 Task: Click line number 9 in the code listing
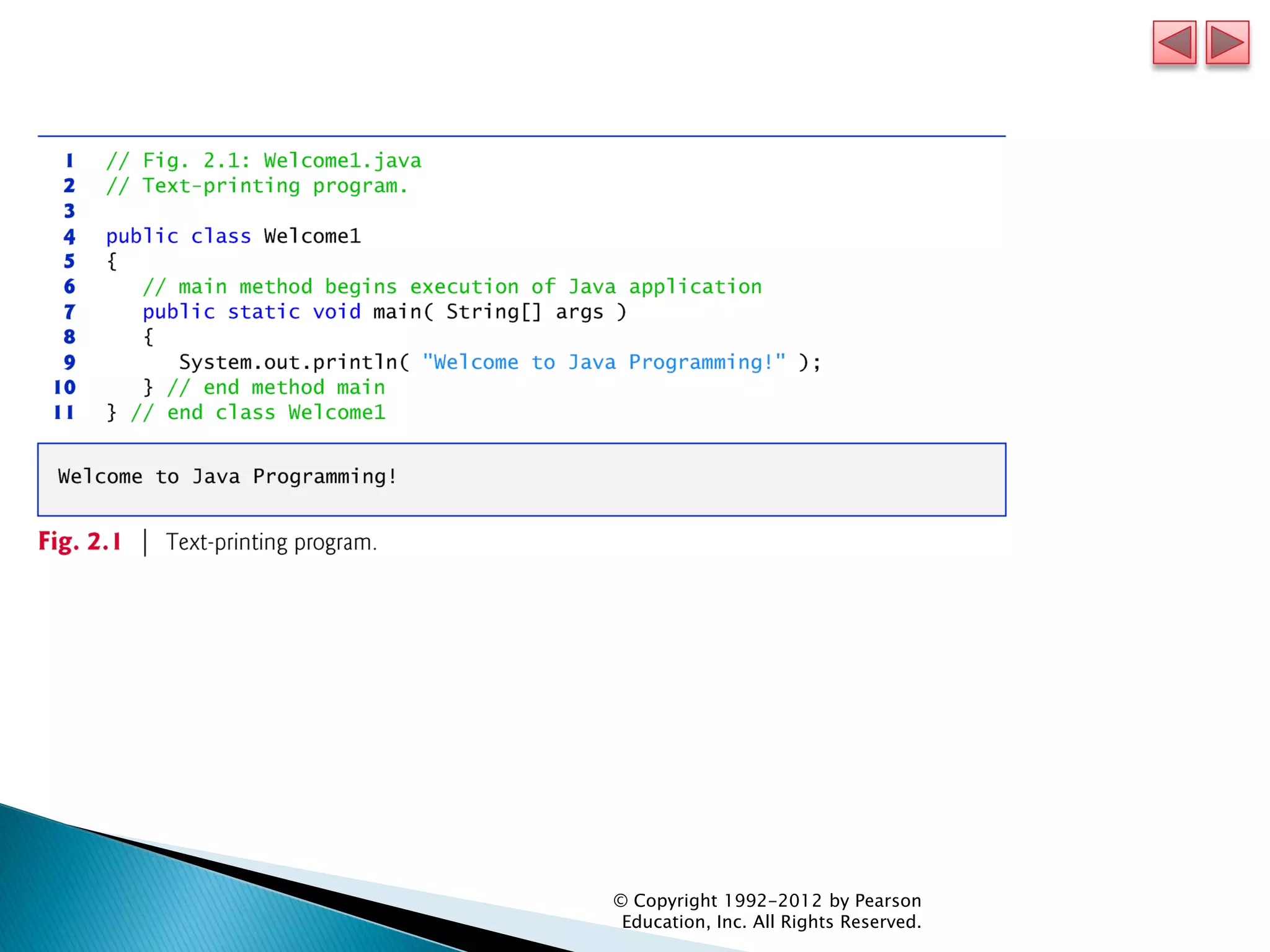click(69, 363)
